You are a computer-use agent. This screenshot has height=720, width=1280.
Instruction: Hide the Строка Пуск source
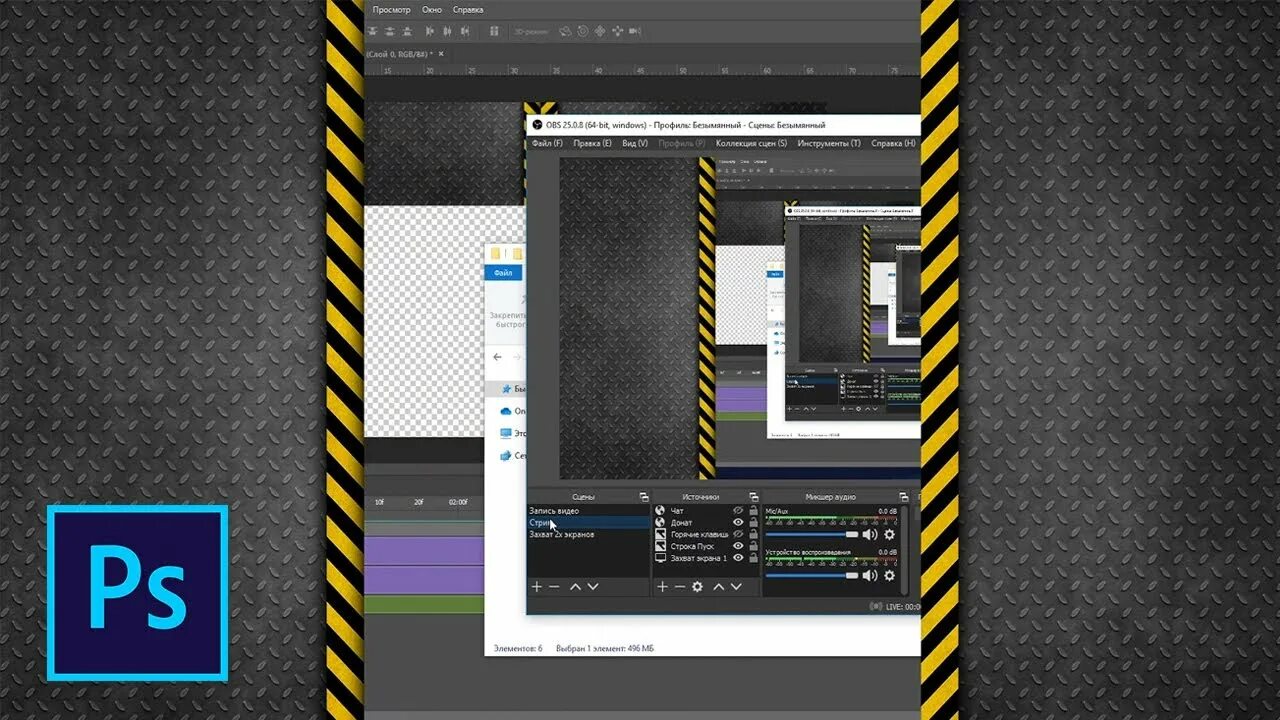tap(738, 547)
